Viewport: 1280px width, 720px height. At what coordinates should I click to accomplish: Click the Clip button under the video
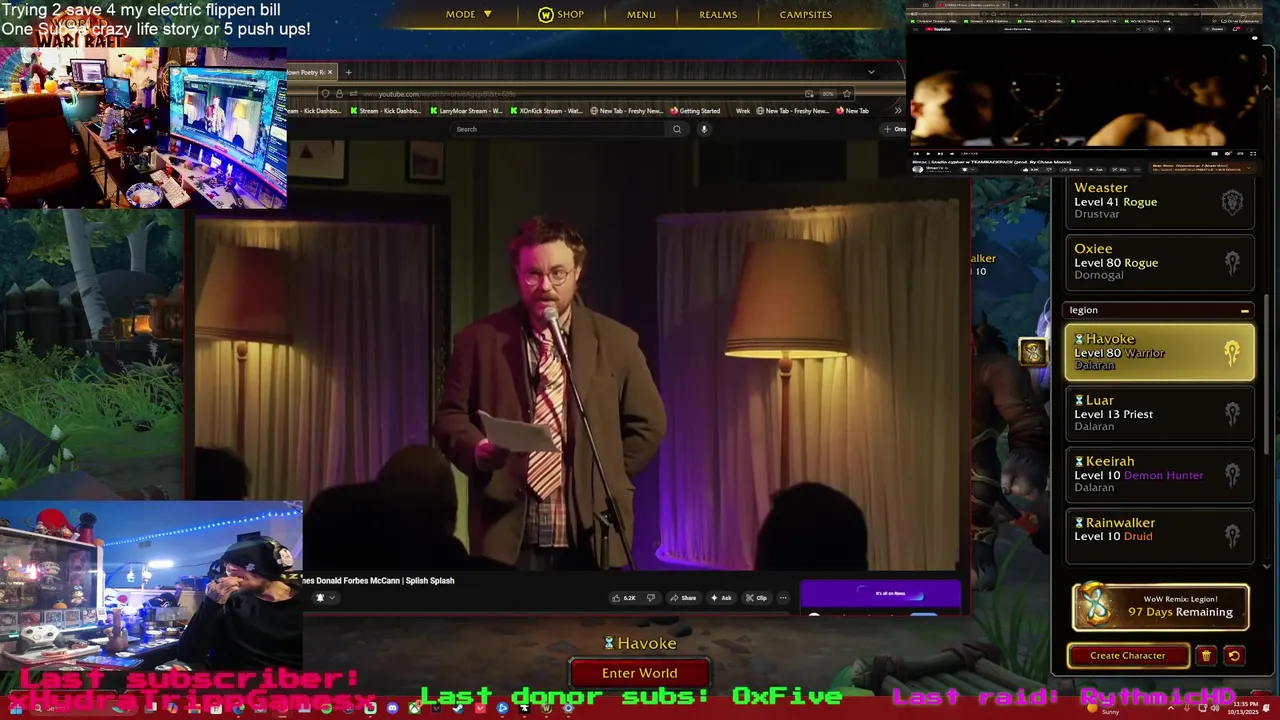tap(757, 598)
